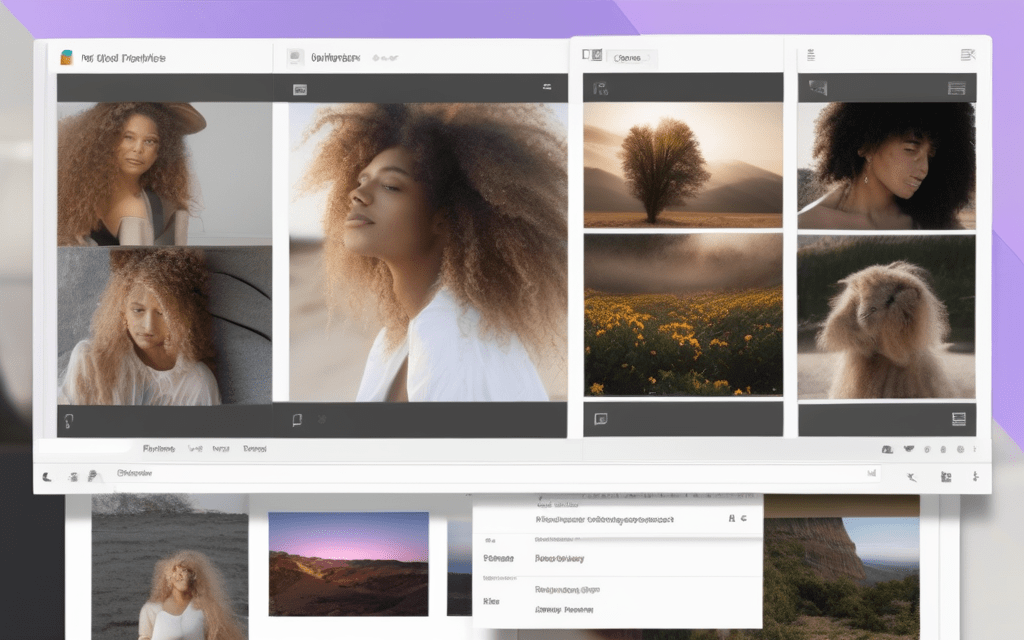This screenshot has height=640, width=1024.
Task: Select the first tab label in the lower tab row
Action: (x=158, y=449)
